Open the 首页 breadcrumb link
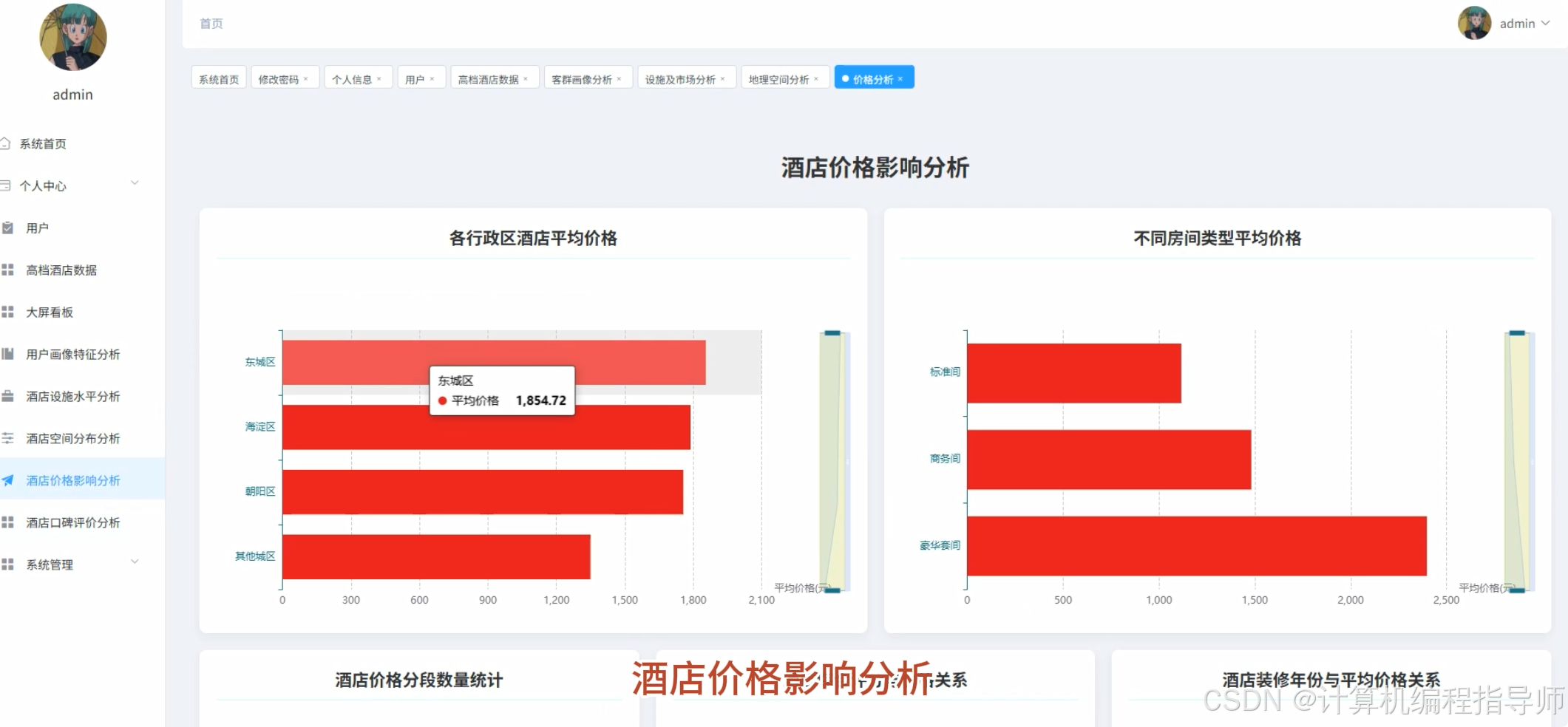 [211, 23]
